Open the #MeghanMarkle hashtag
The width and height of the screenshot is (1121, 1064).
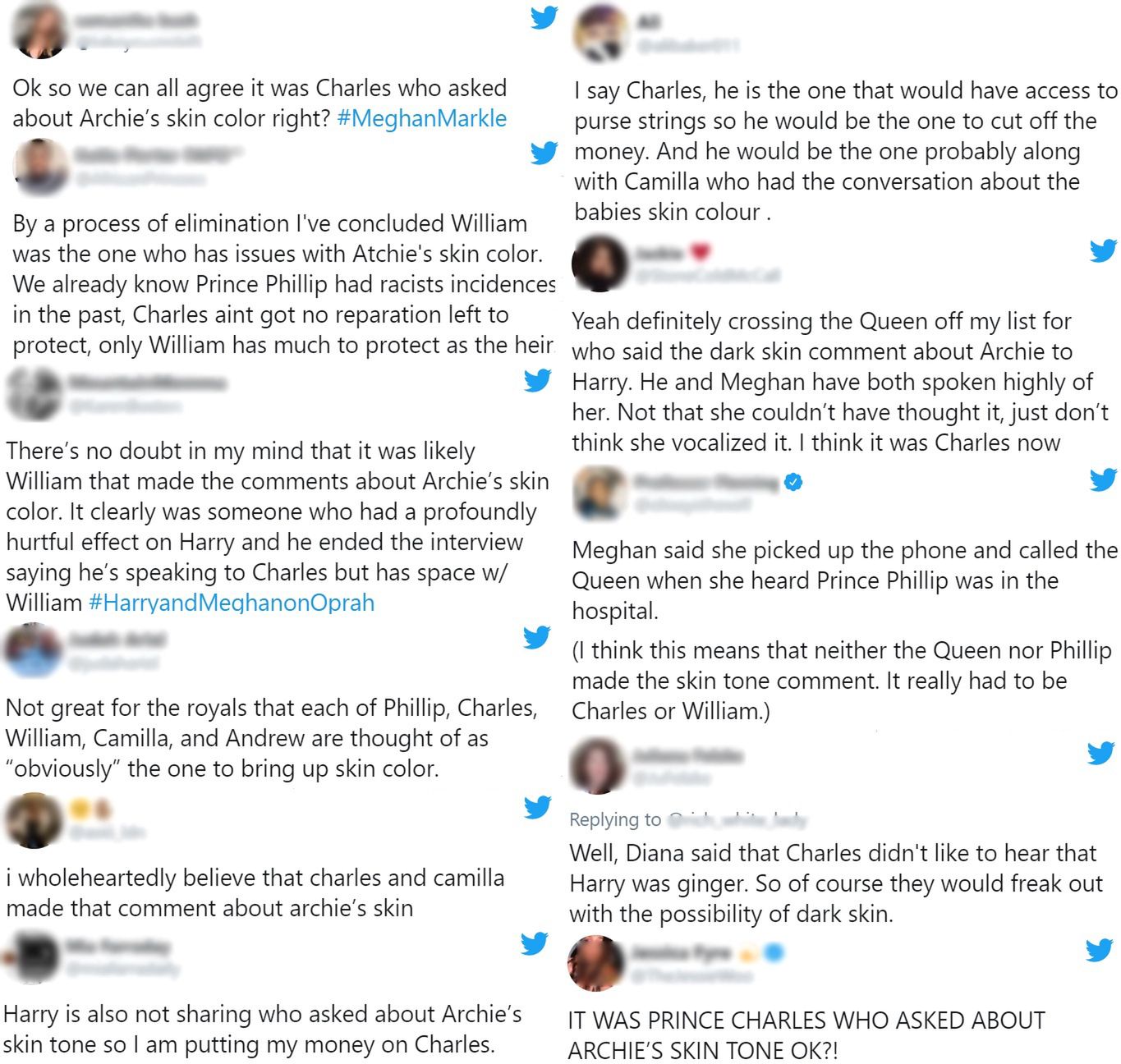tap(421, 118)
